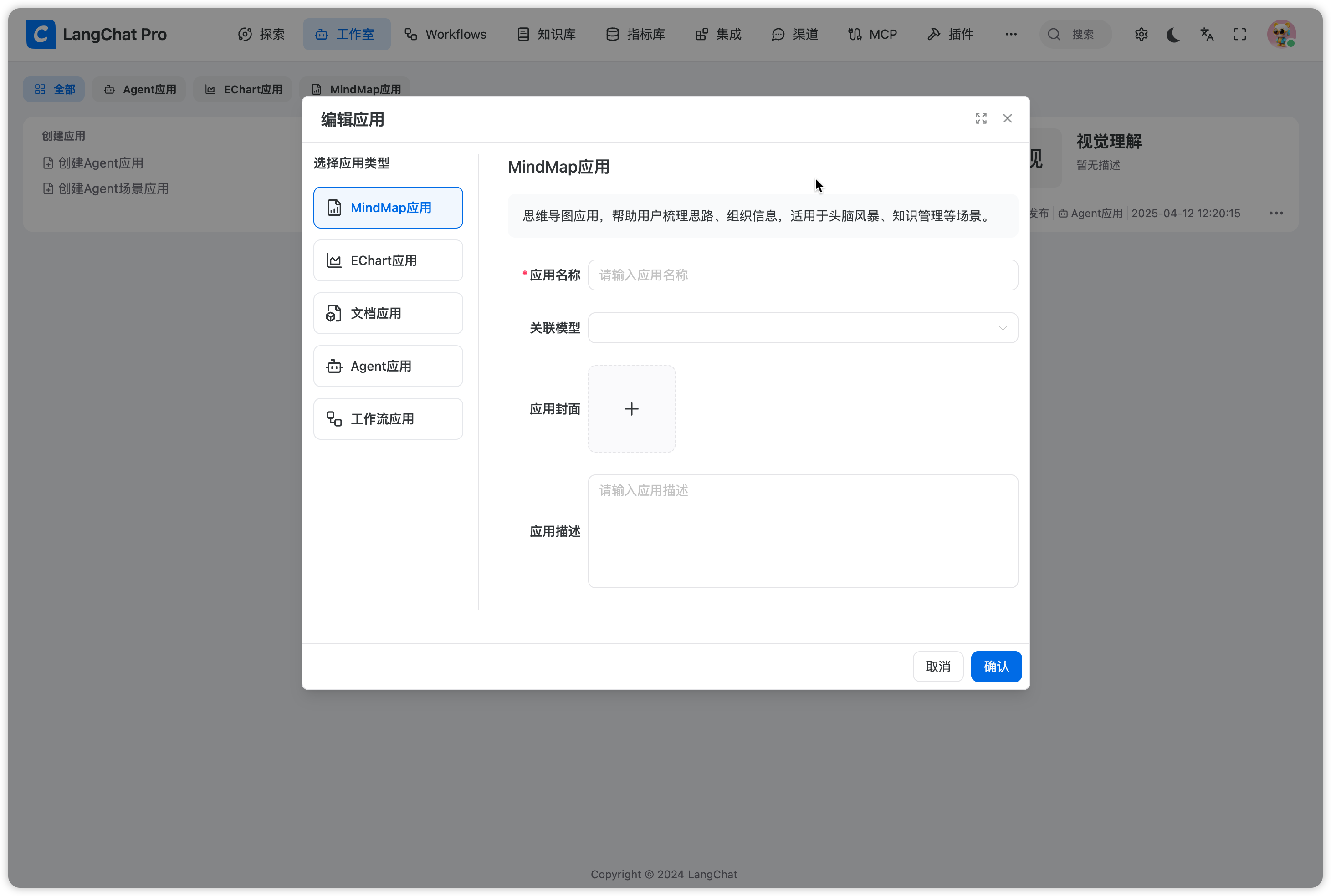1331x896 pixels.
Task: Select the 文档应用 type option
Action: (x=388, y=313)
